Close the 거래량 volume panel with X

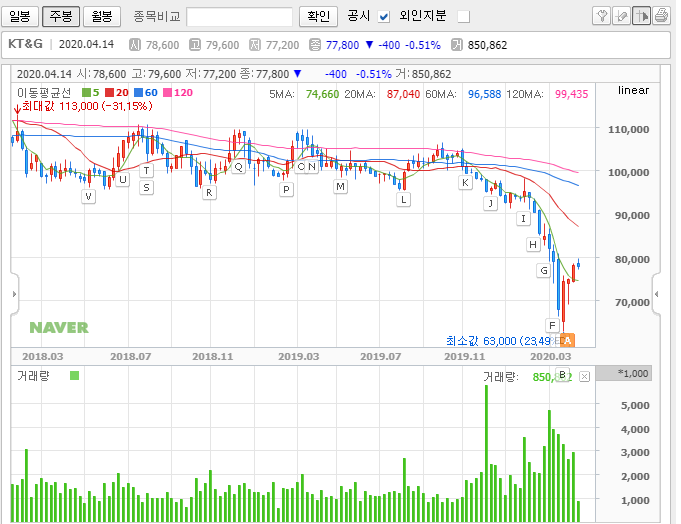tap(585, 376)
